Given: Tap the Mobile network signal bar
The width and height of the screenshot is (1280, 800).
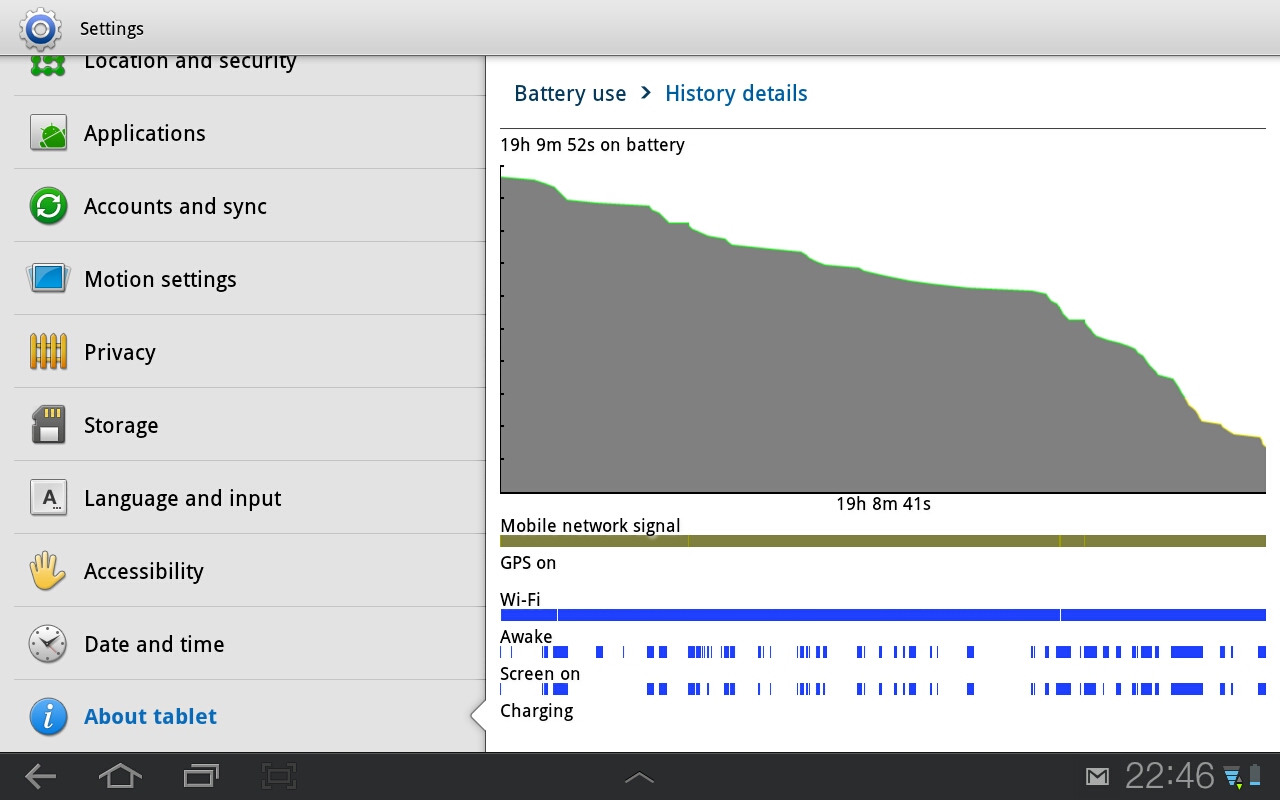Looking at the screenshot, I should pyautogui.click(x=883, y=541).
